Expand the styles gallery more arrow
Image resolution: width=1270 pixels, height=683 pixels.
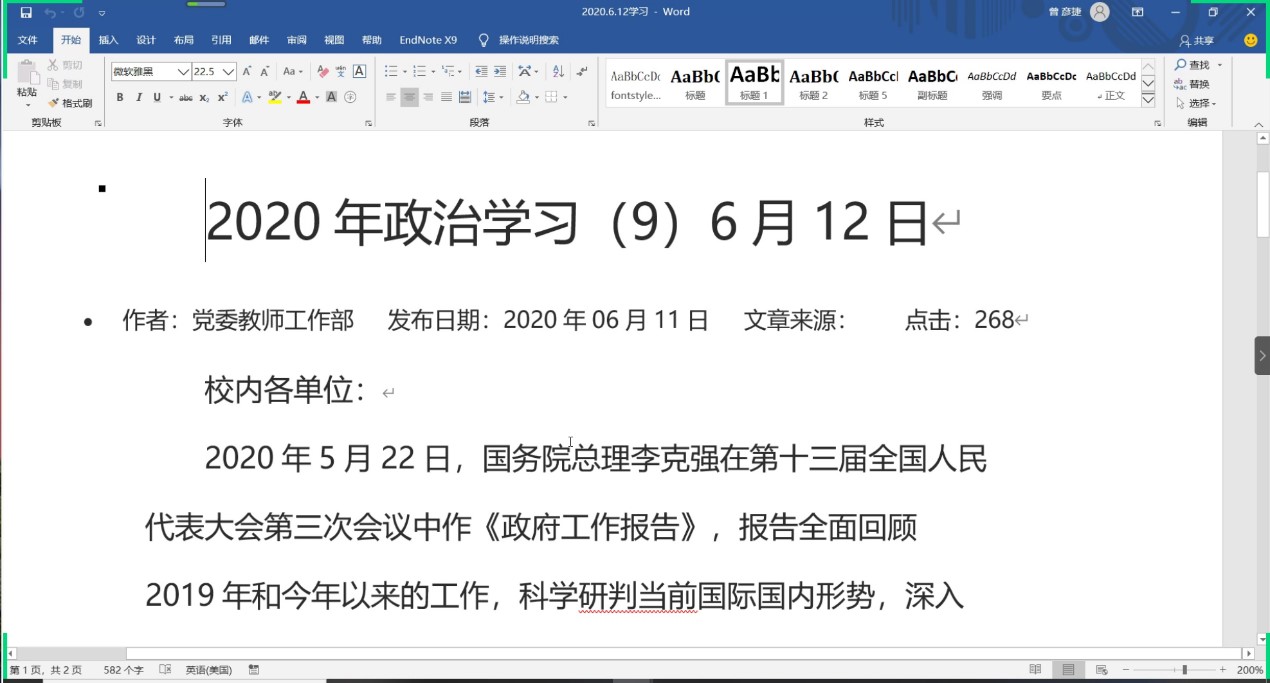(x=1148, y=101)
